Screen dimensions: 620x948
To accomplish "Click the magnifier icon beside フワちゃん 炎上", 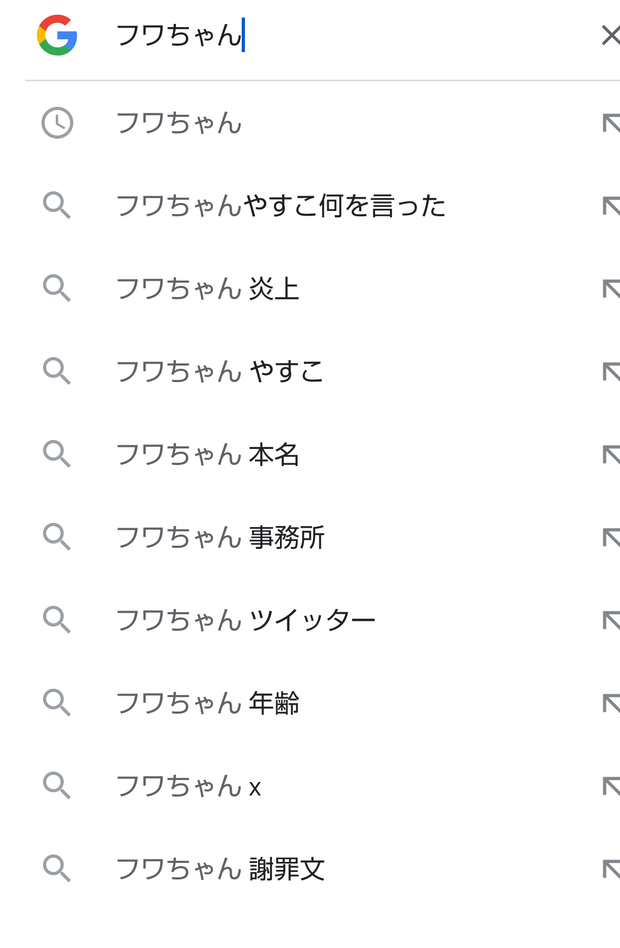I will (57, 288).
